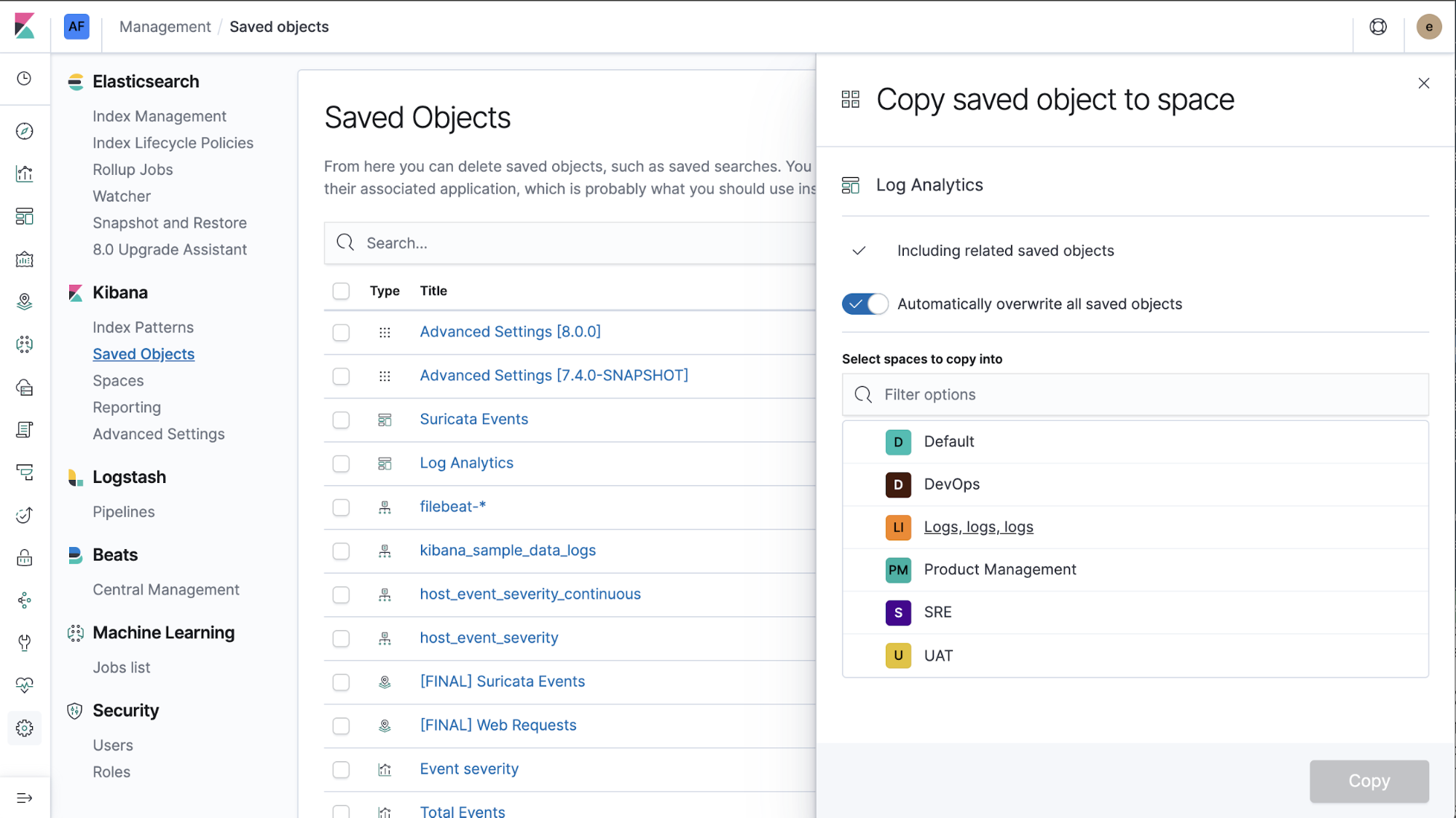Click the Kibana logo icon
The height and width of the screenshot is (818, 1456).
click(x=25, y=26)
